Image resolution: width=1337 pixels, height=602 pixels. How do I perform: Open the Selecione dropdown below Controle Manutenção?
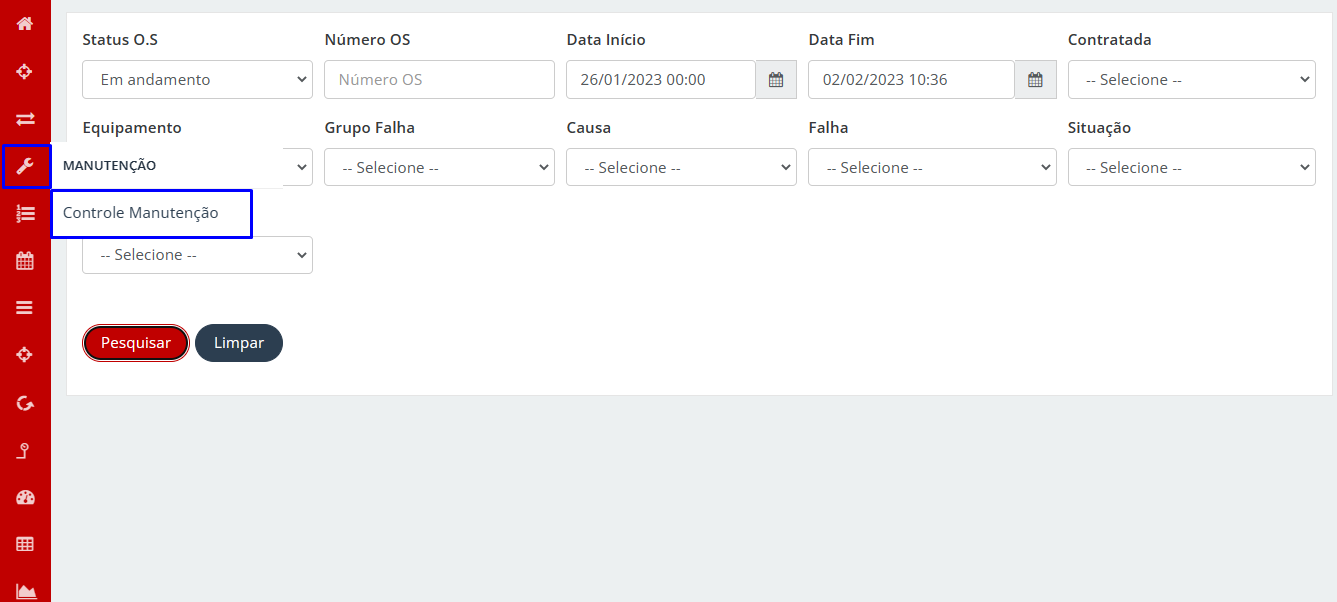pos(197,255)
